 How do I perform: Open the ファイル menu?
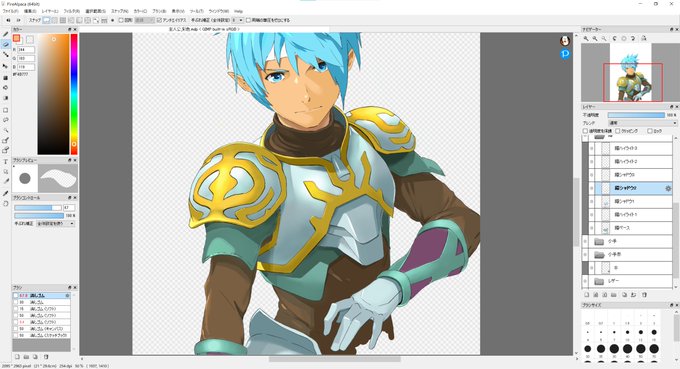[x=10, y=11]
